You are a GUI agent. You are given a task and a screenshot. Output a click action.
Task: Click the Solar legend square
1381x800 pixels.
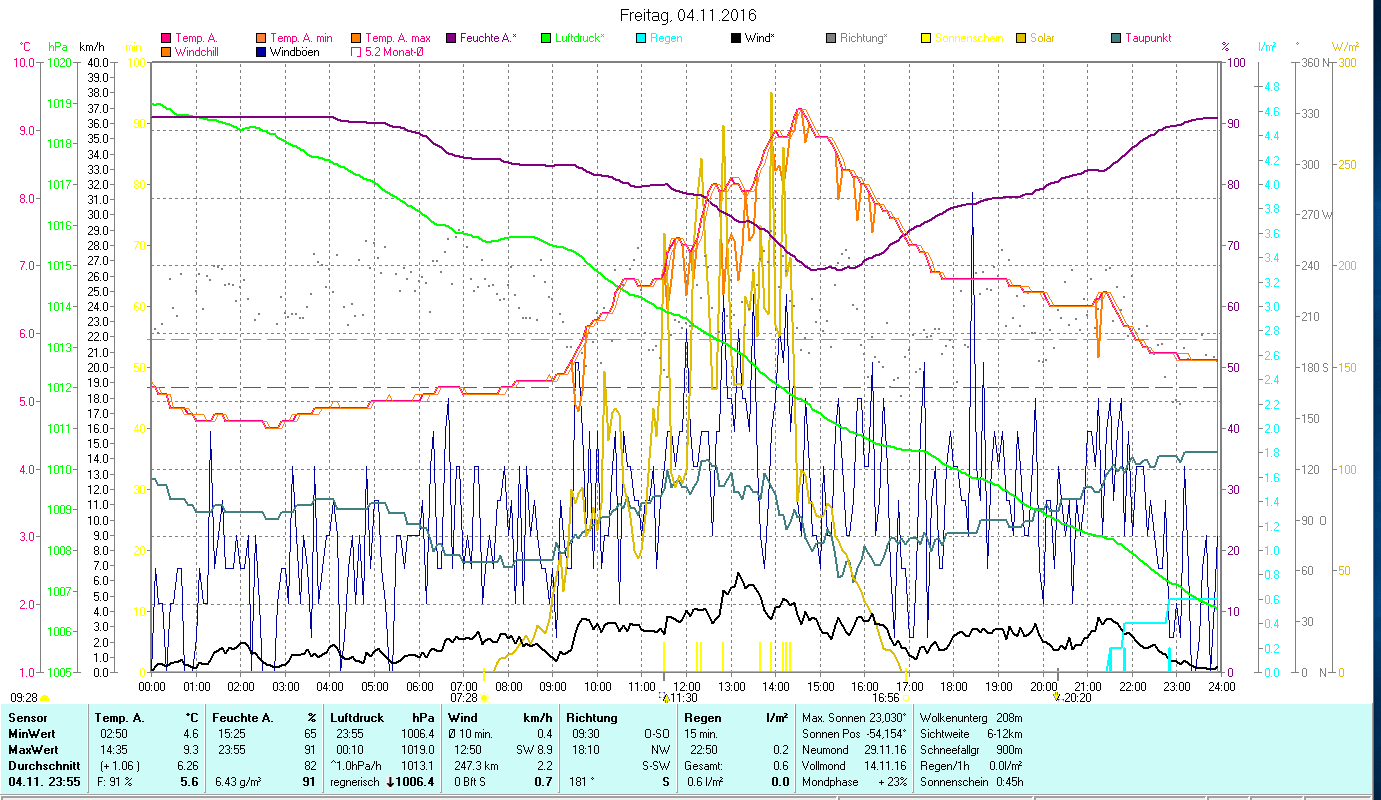pyautogui.click(x=1021, y=38)
